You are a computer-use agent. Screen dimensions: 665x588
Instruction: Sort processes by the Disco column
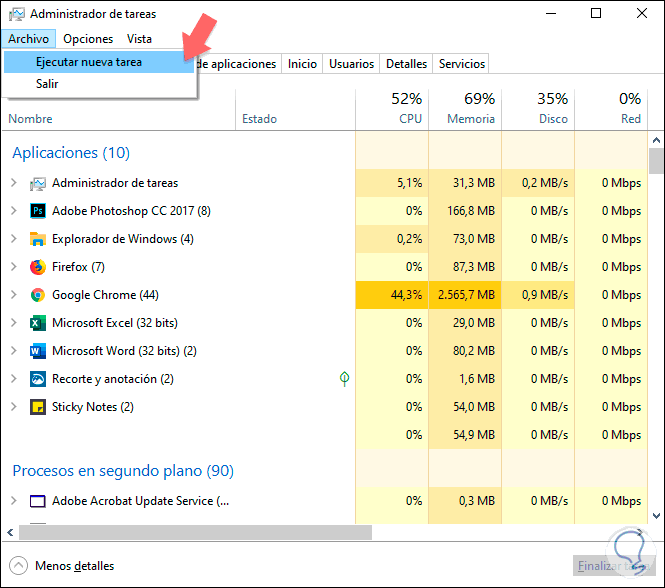(x=538, y=109)
